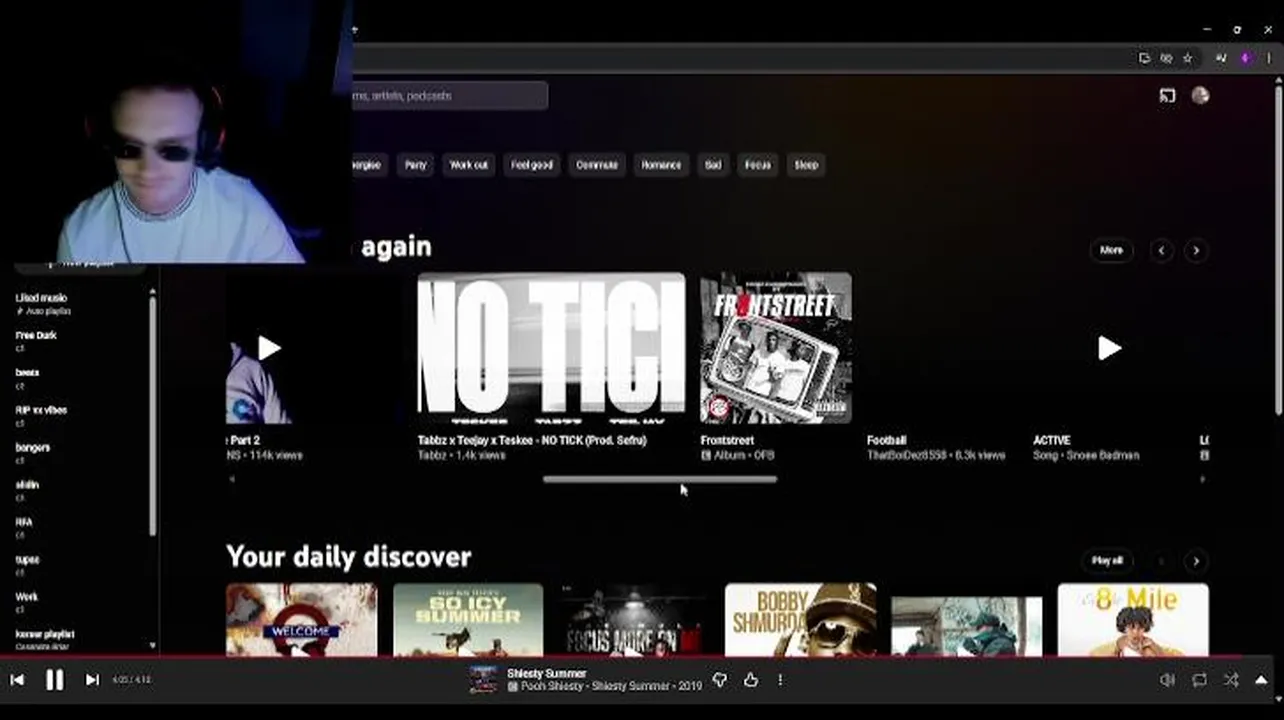Click the sidebar scrollbar's down arrow
This screenshot has height=720, width=1284.
[153, 646]
